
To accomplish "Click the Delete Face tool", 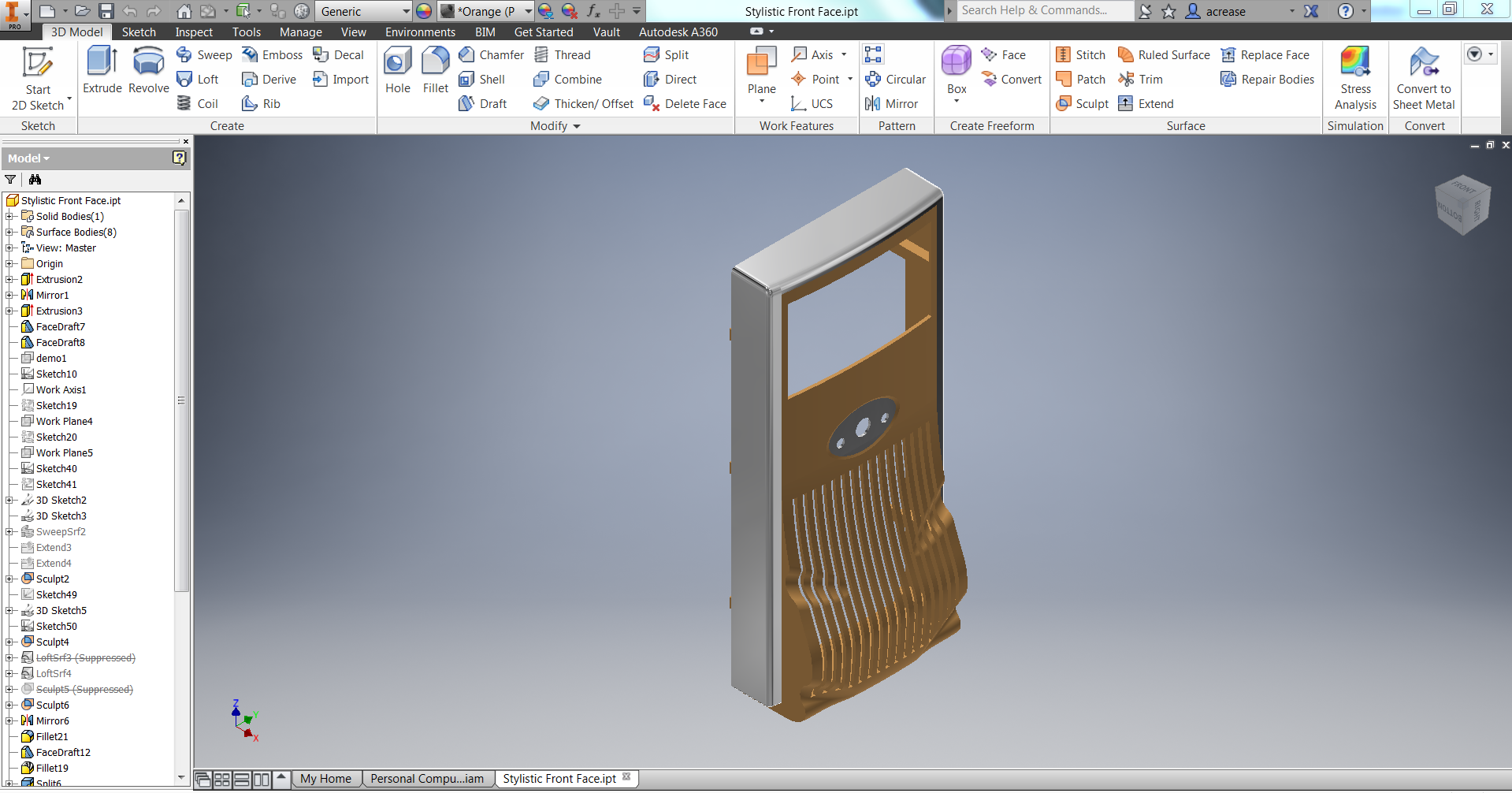I will (685, 103).
